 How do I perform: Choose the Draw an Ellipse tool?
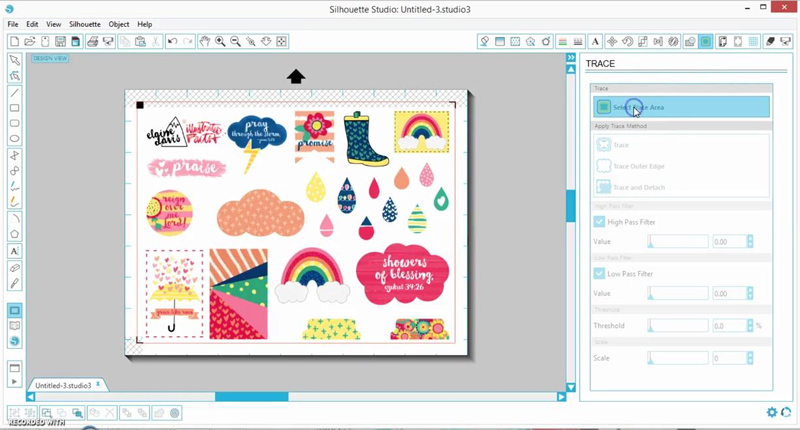click(x=14, y=138)
